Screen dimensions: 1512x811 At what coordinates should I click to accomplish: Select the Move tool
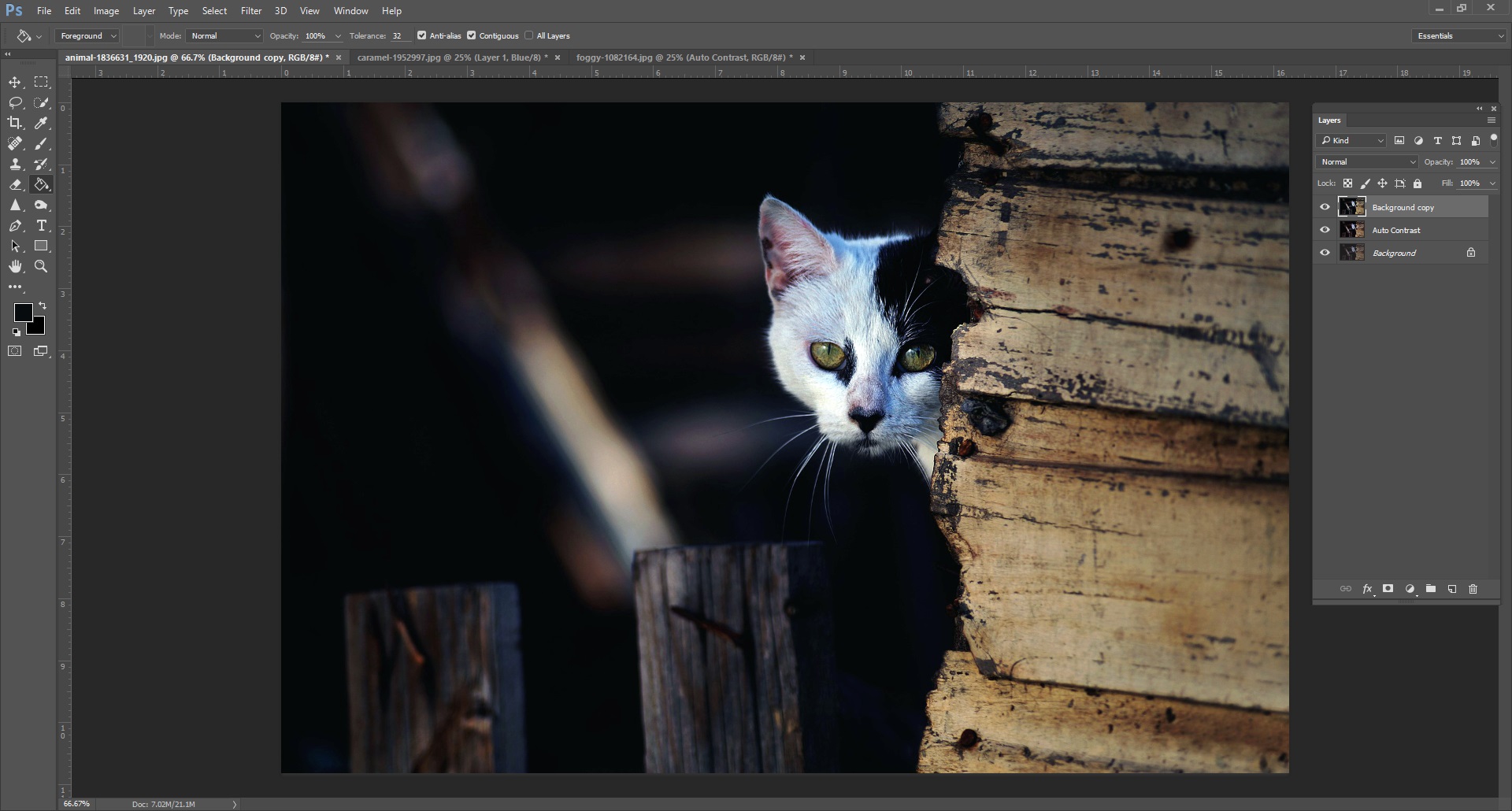click(x=15, y=83)
